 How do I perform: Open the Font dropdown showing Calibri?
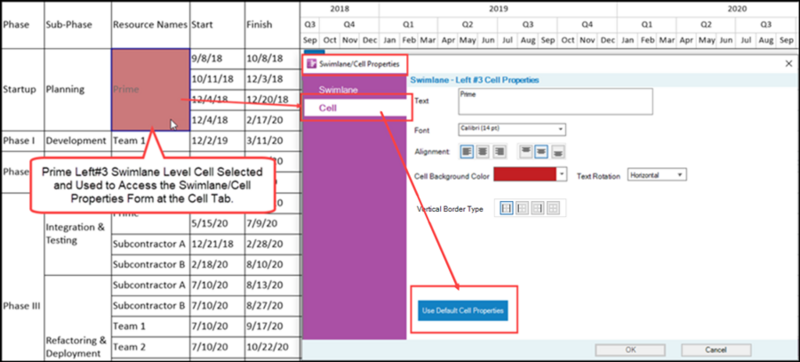point(512,130)
